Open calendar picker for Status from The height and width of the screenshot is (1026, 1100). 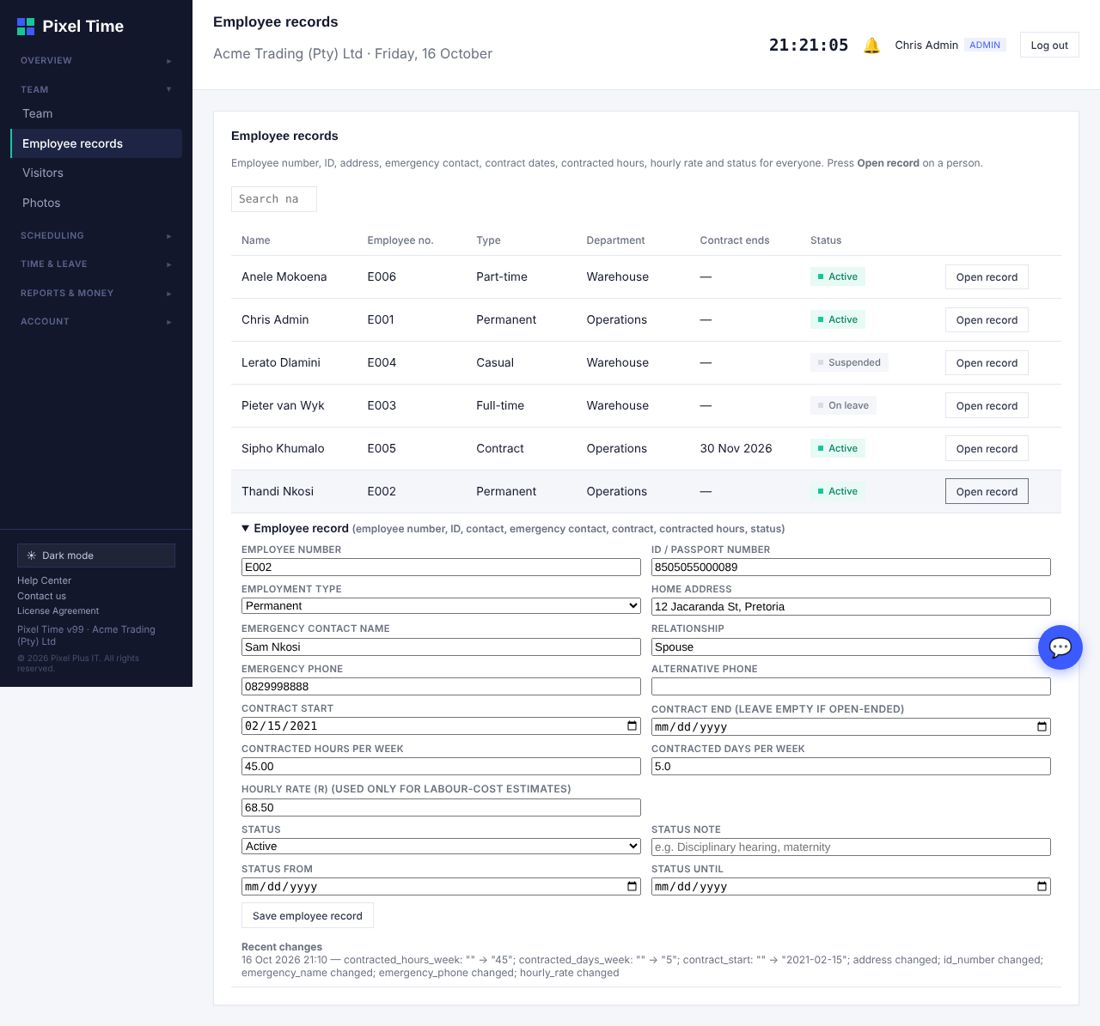[x=631, y=886]
